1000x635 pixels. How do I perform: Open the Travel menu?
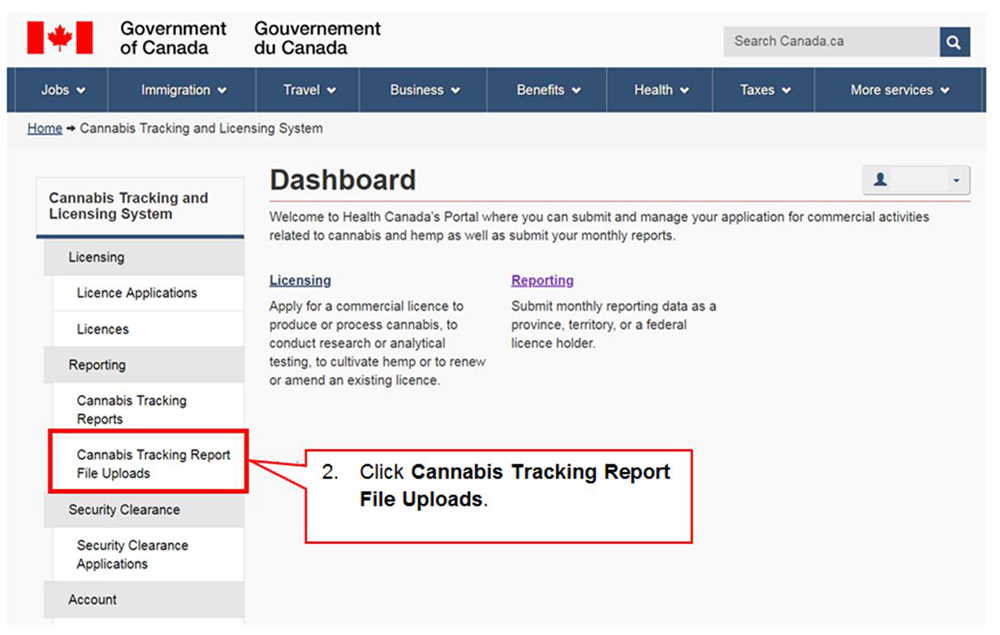coord(309,90)
